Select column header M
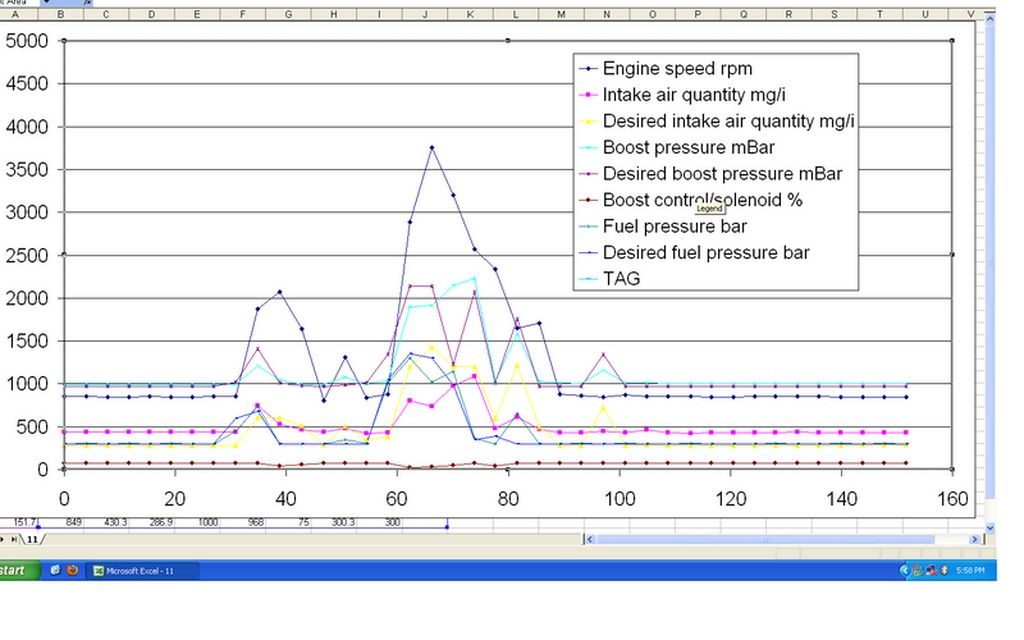 tap(561, 14)
